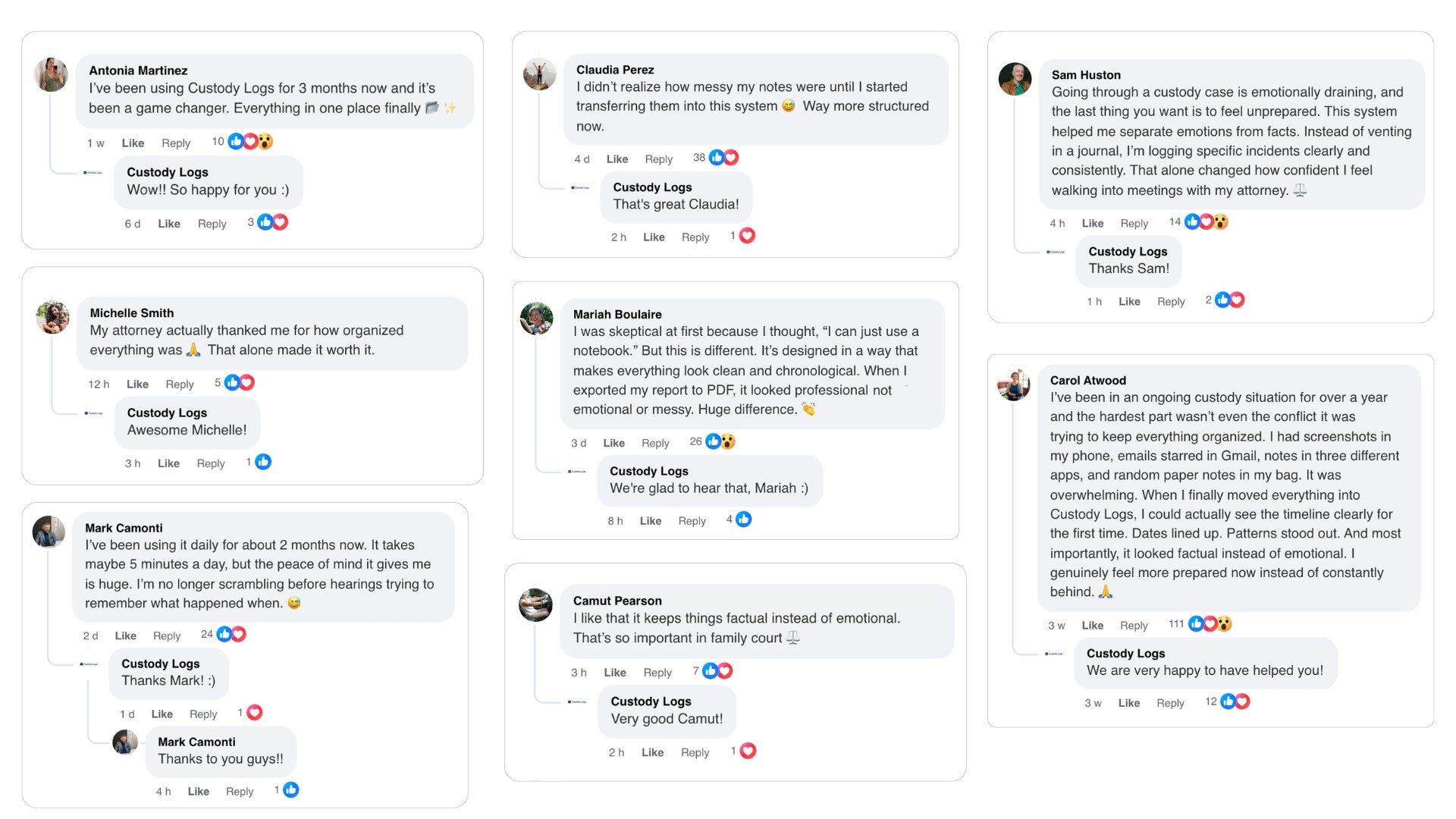Click reaction icons on Claudia Perez's comment
Image resolution: width=1456 pixels, height=819 pixels.
723,158
